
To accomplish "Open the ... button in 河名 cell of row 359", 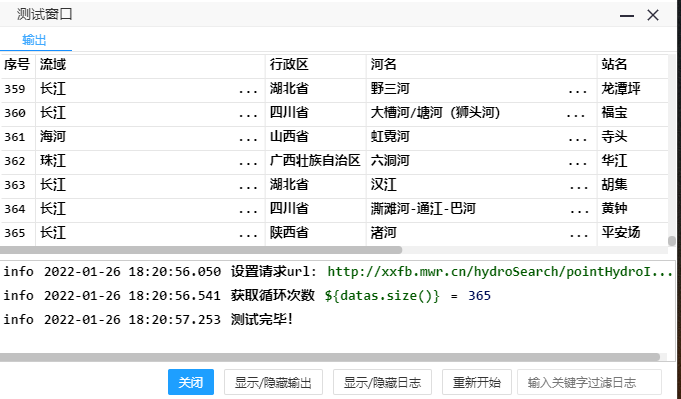I will click(x=578, y=91).
